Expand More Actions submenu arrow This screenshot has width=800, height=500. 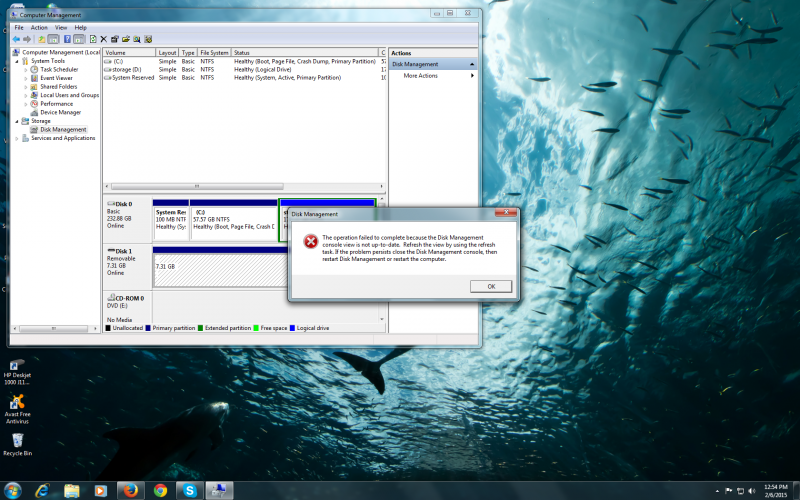pyautogui.click(x=472, y=76)
